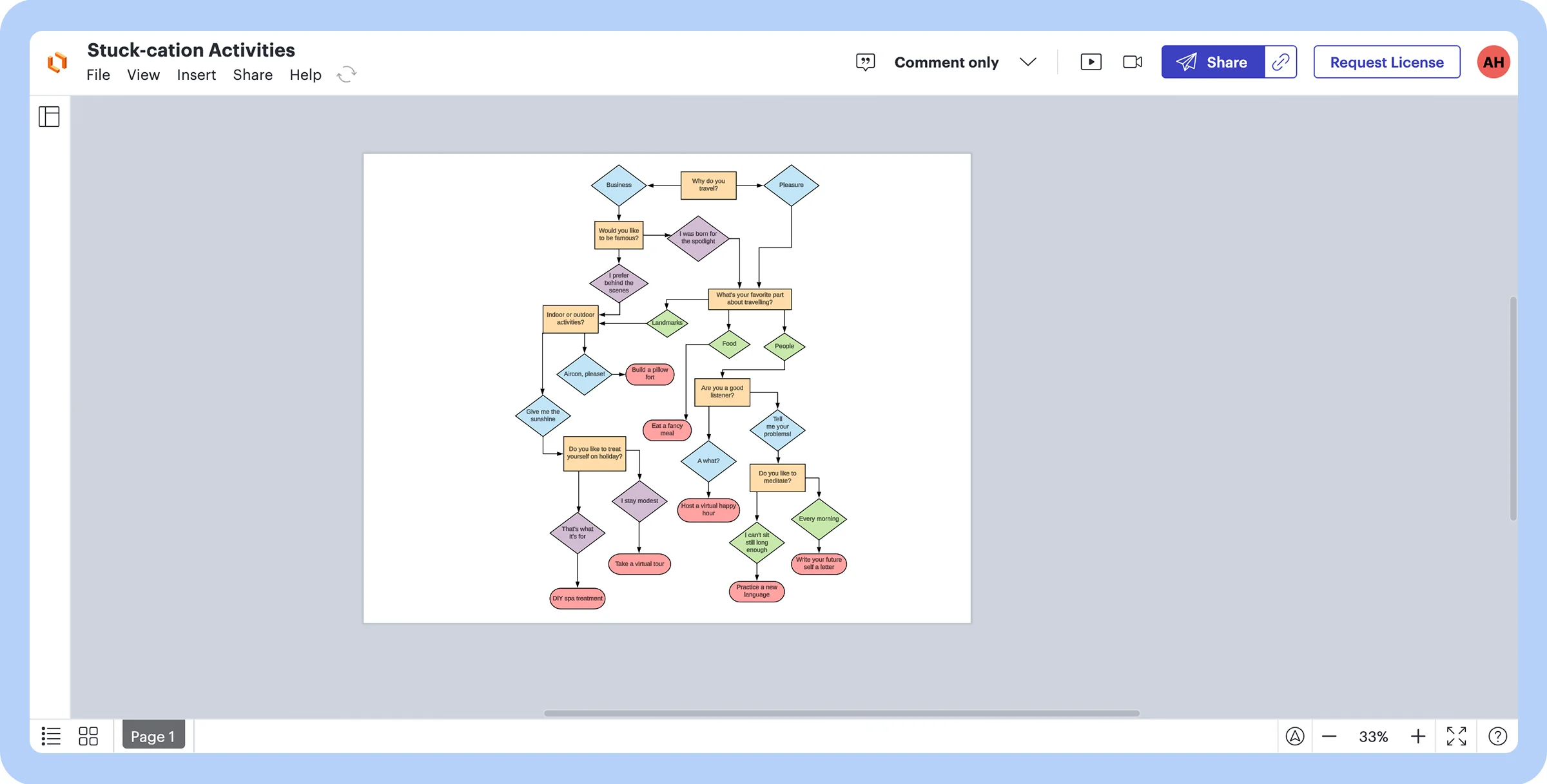Start a video meeting
Viewport: 1547px width, 784px height.
point(1133,62)
